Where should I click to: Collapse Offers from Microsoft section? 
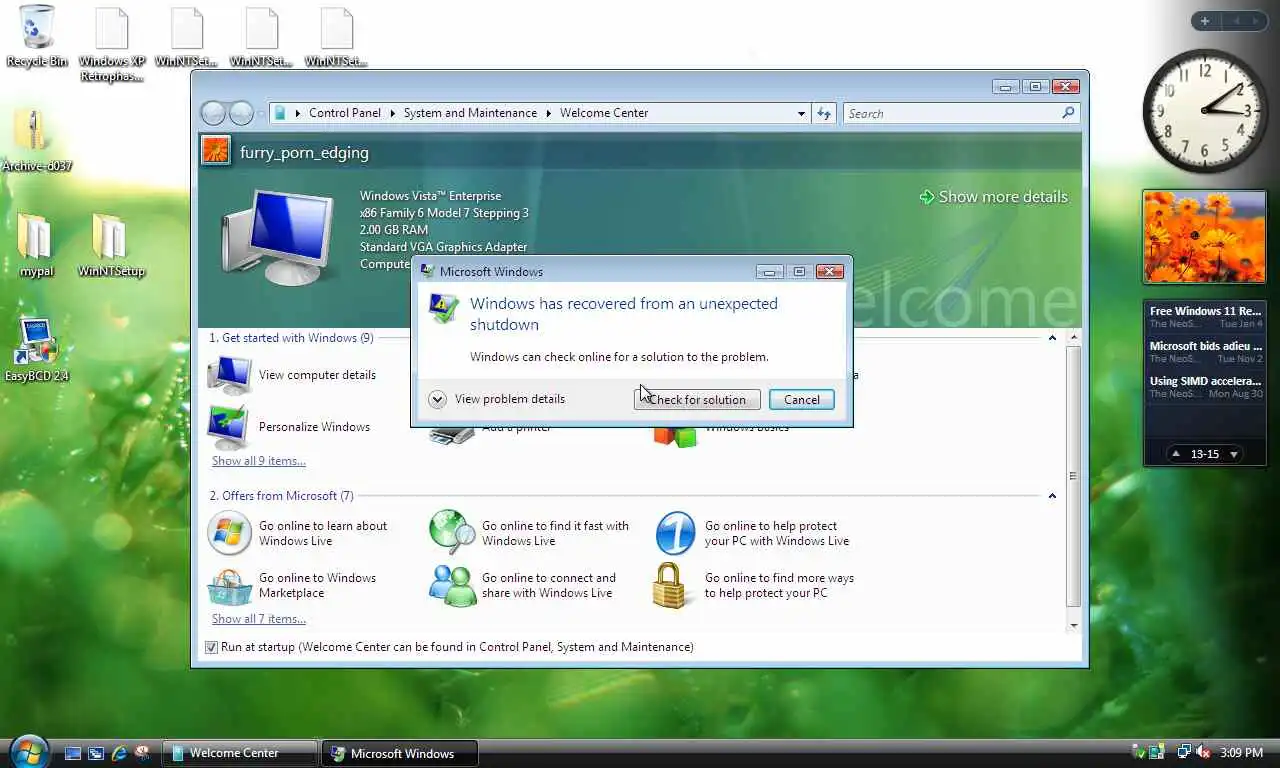point(1052,496)
